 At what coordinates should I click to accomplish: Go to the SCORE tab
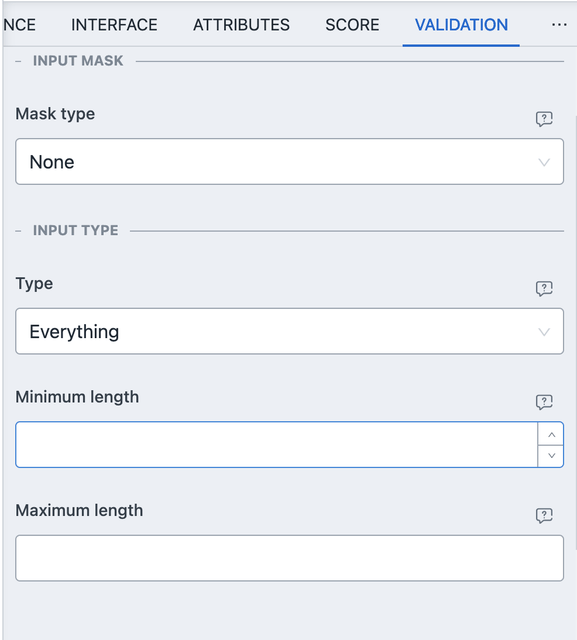point(352,25)
